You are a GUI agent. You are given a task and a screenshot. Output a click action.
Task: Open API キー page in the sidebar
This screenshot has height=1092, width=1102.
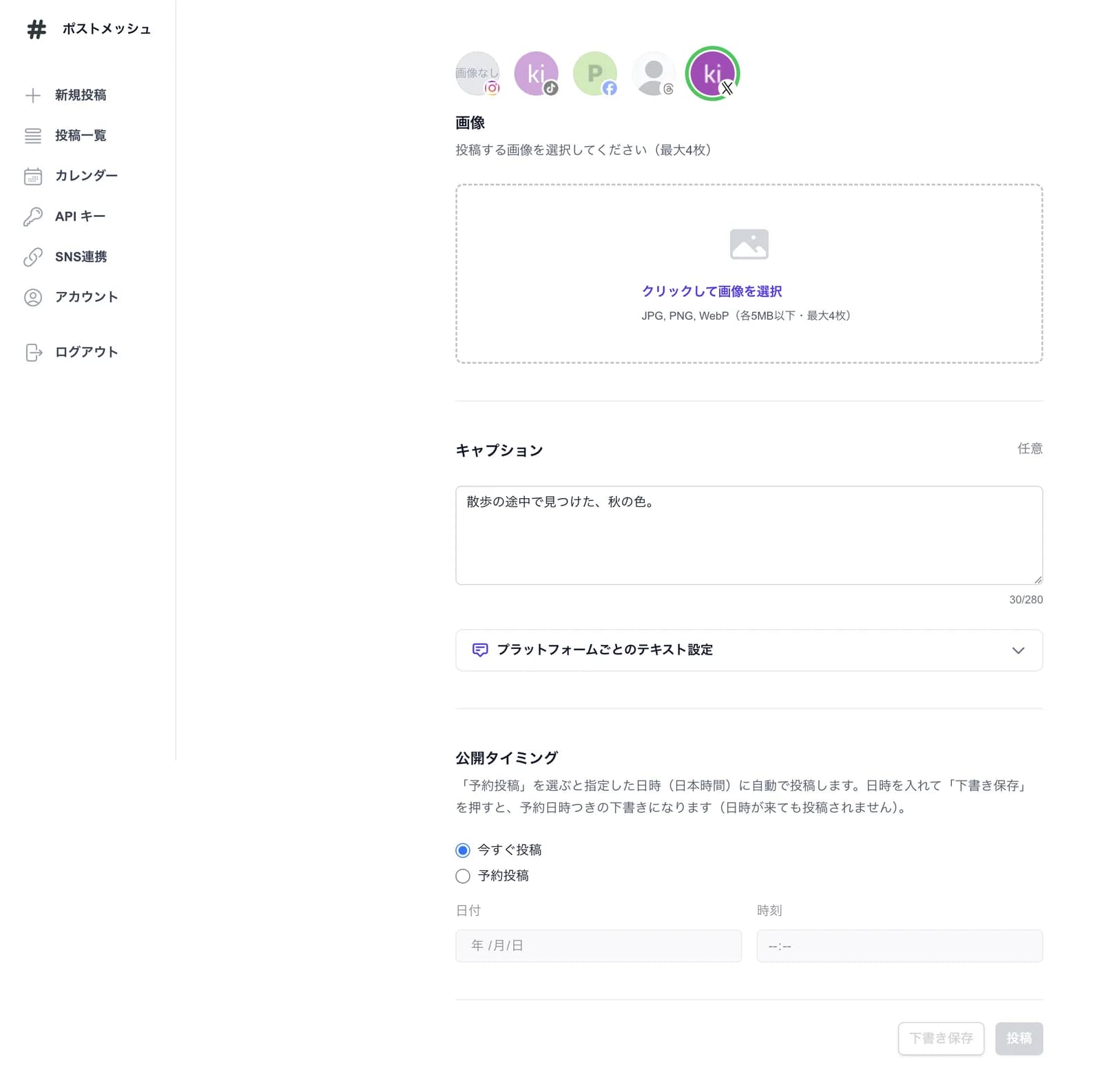[80, 216]
